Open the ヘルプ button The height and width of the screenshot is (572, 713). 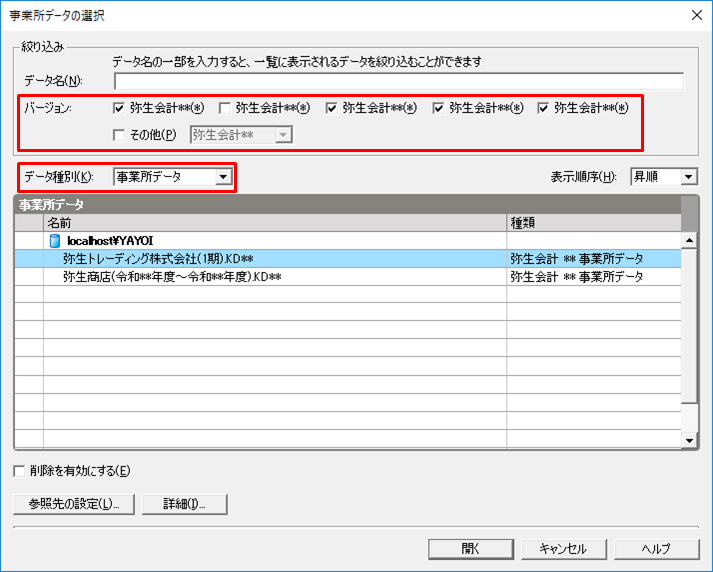tap(657, 549)
